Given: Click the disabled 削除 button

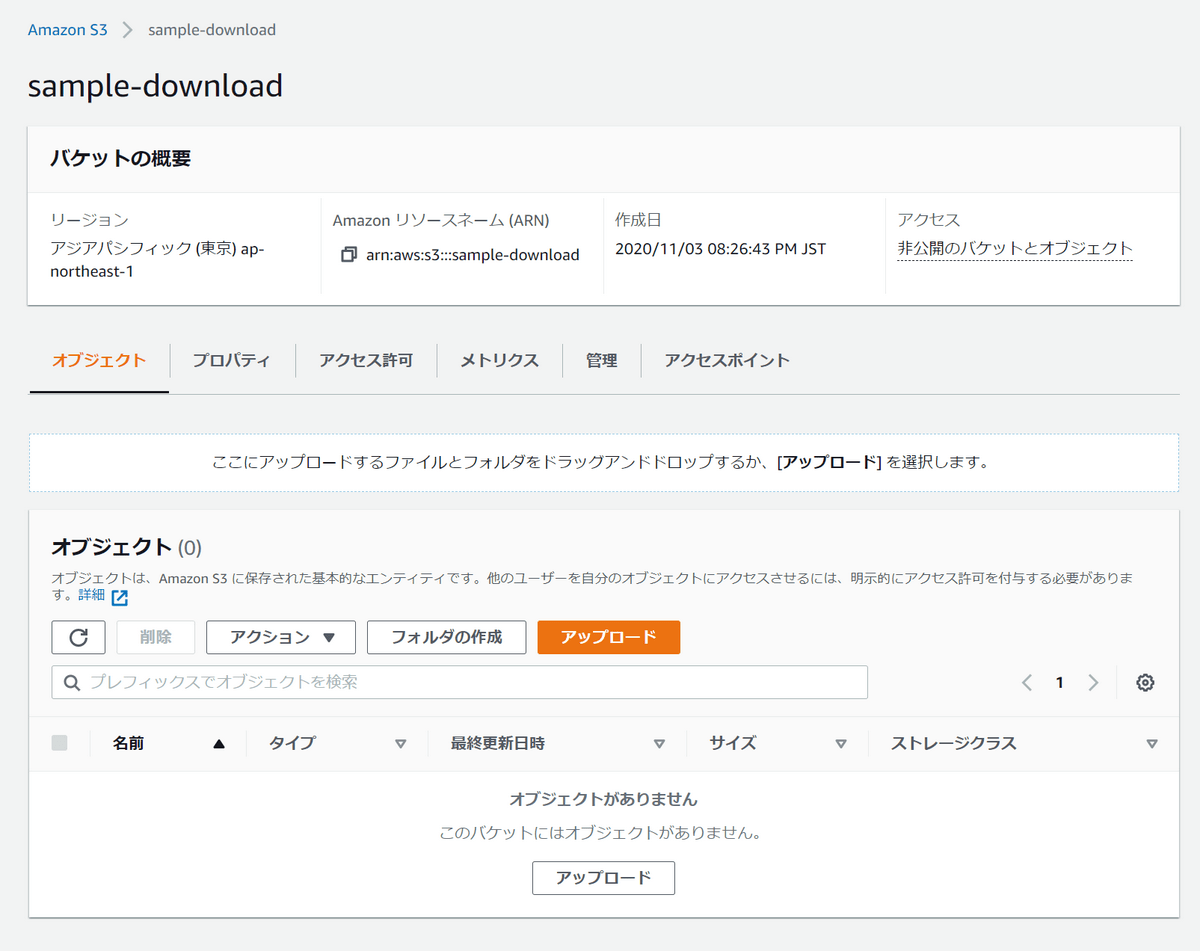Looking at the screenshot, I should click(156, 637).
